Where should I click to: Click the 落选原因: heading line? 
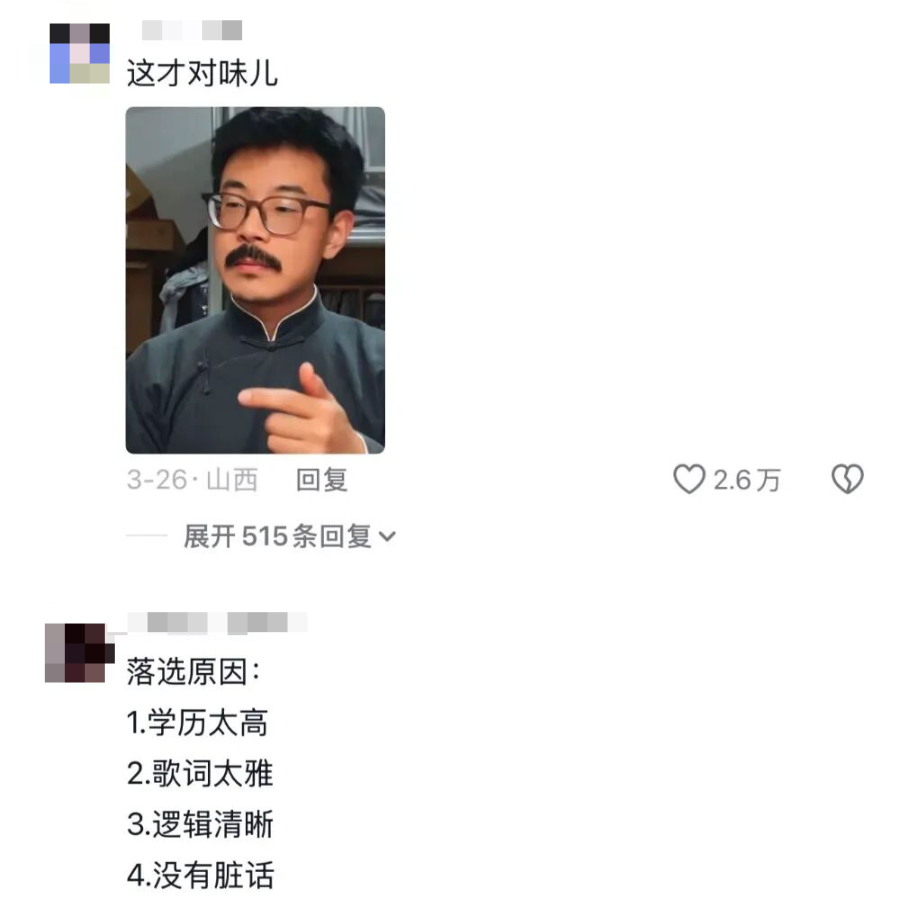pyautogui.click(x=193, y=672)
